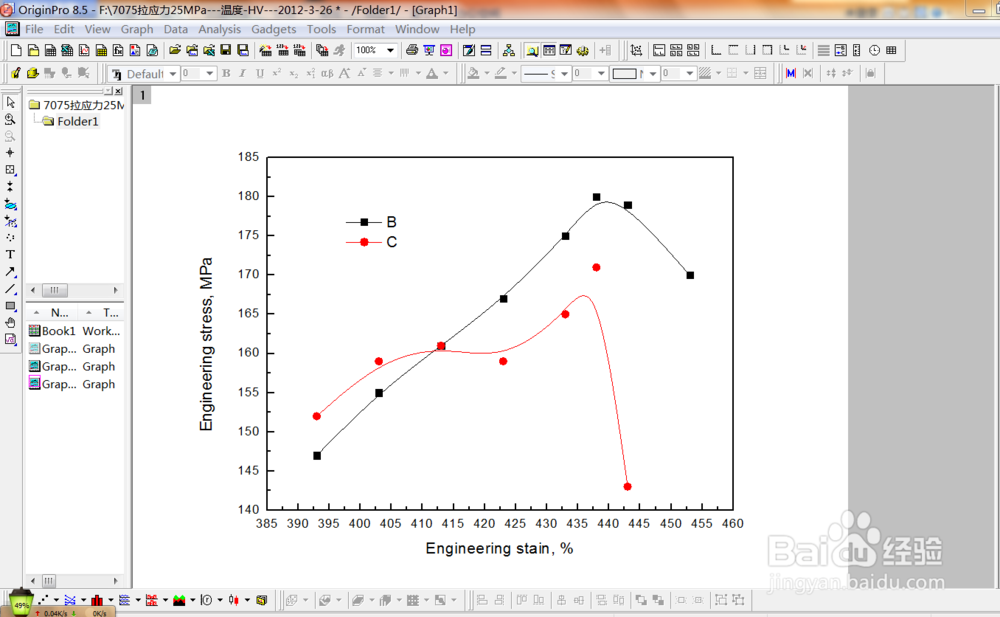
Task: Plot a column bar chart icon
Action: 97,600
